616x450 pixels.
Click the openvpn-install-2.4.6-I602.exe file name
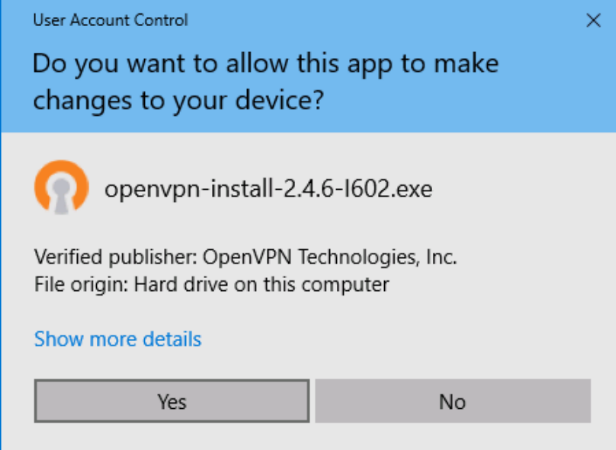point(268,188)
